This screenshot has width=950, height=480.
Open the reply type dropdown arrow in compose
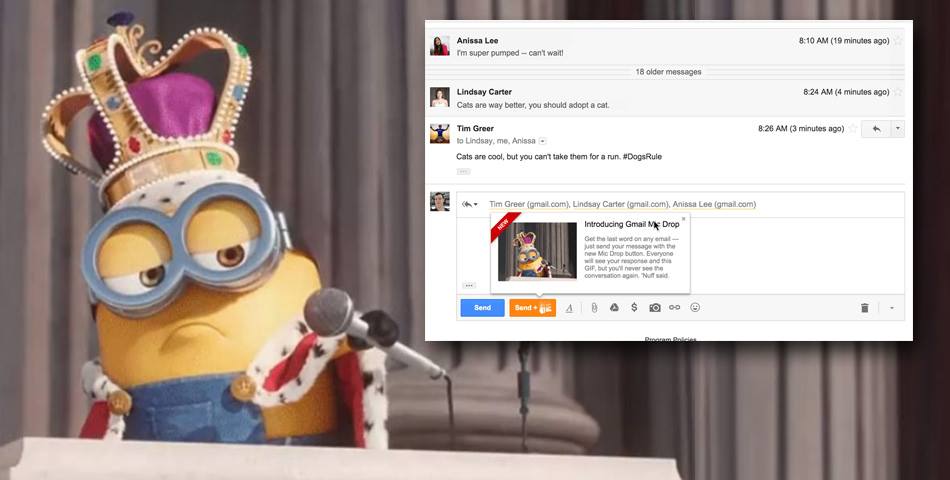(x=470, y=204)
